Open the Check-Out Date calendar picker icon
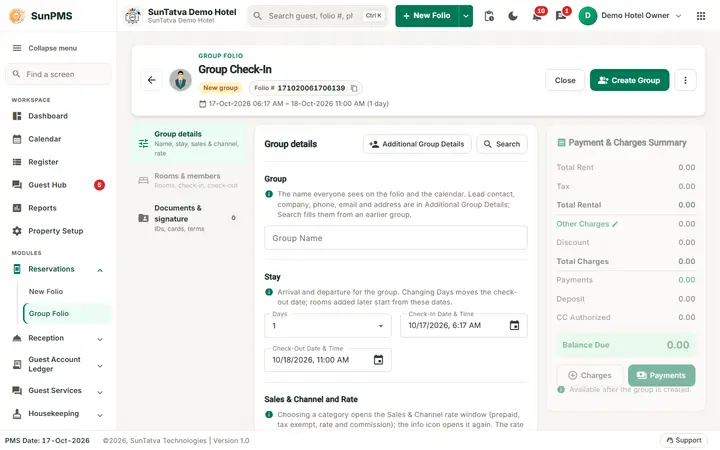 (378, 360)
